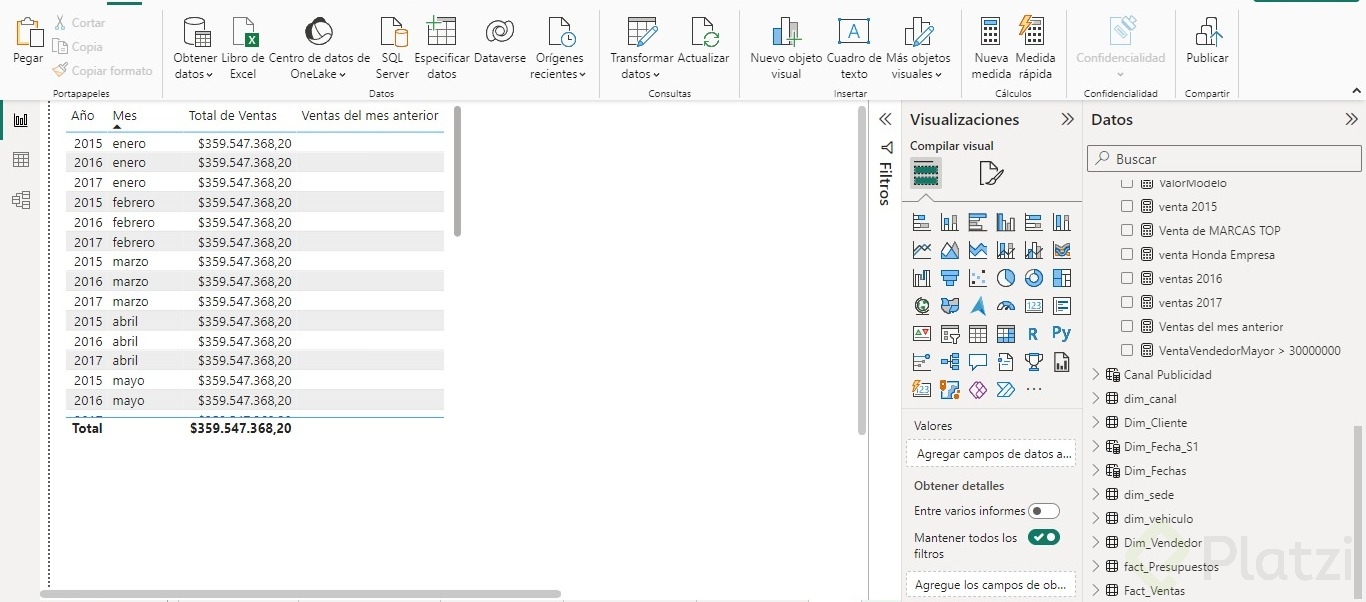Select the card 123 visual
The height and width of the screenshot is (602, 1366).
(1034, 306)
